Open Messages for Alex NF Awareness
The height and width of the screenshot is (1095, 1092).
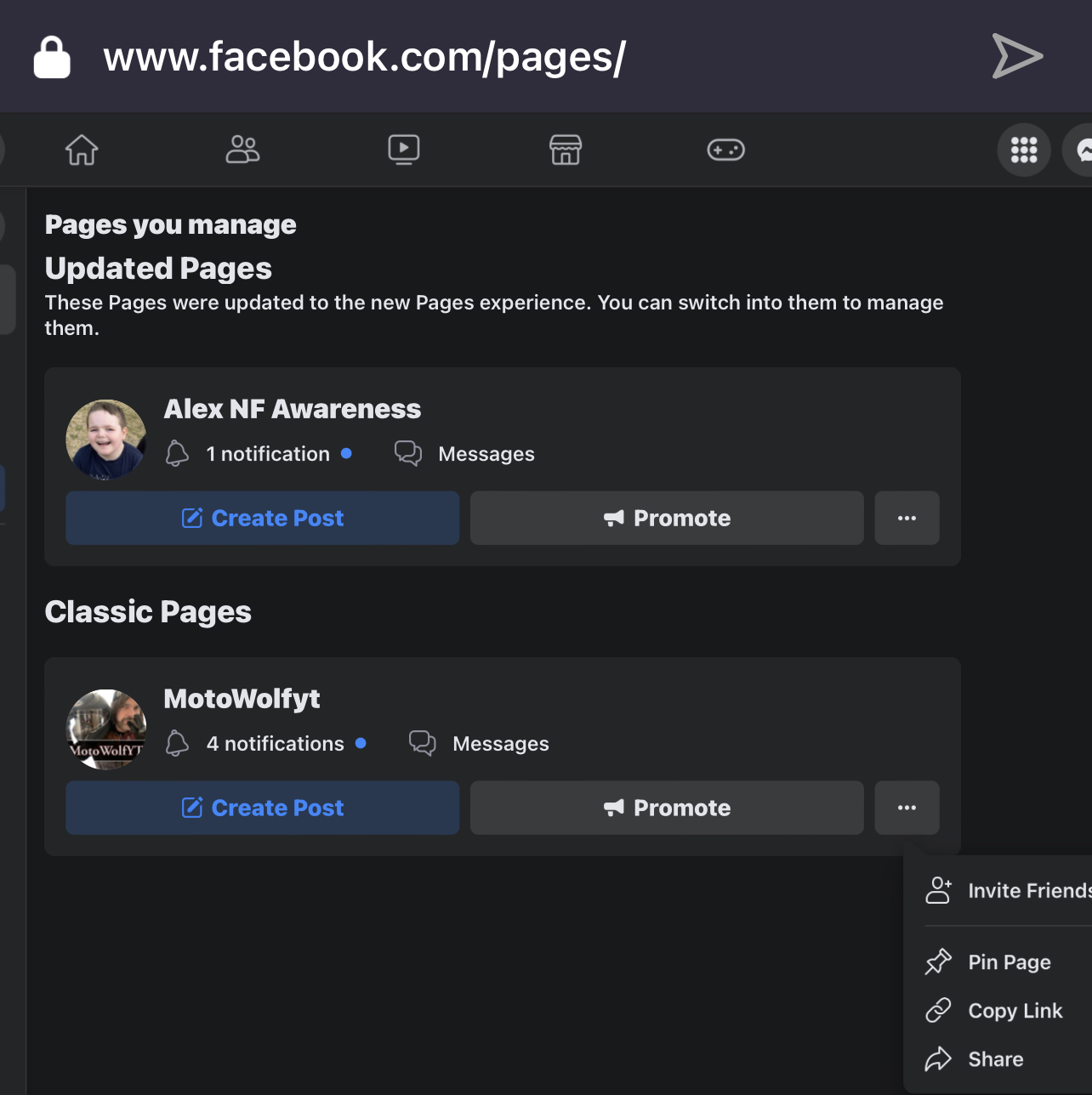[485, 454]
